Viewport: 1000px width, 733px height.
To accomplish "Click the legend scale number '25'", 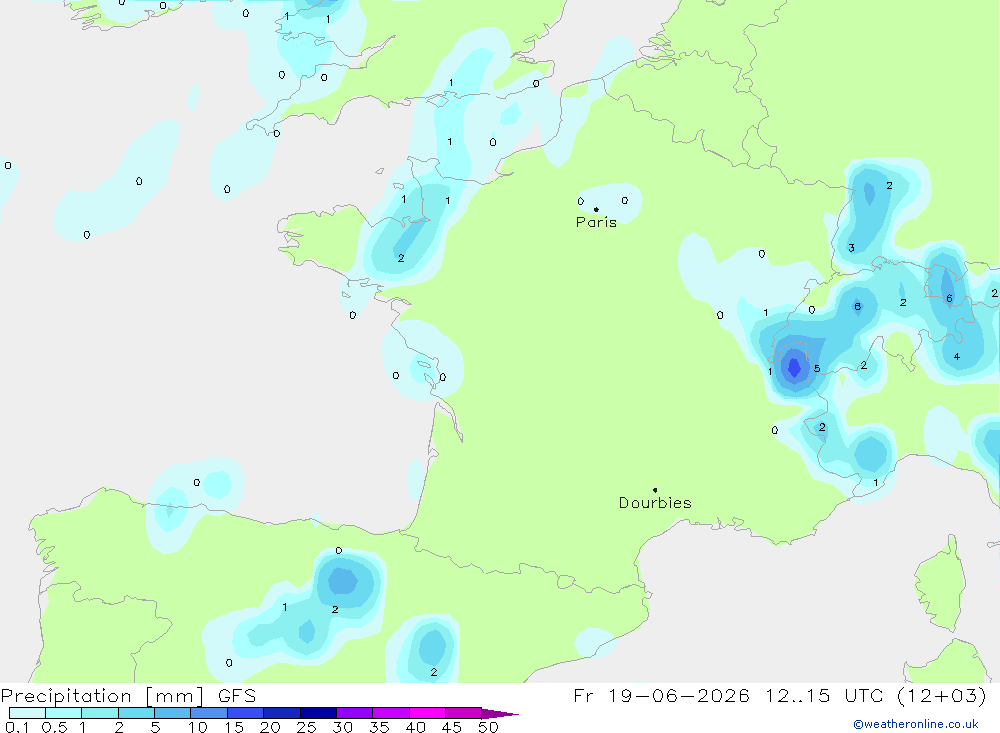I will [306, 727].
